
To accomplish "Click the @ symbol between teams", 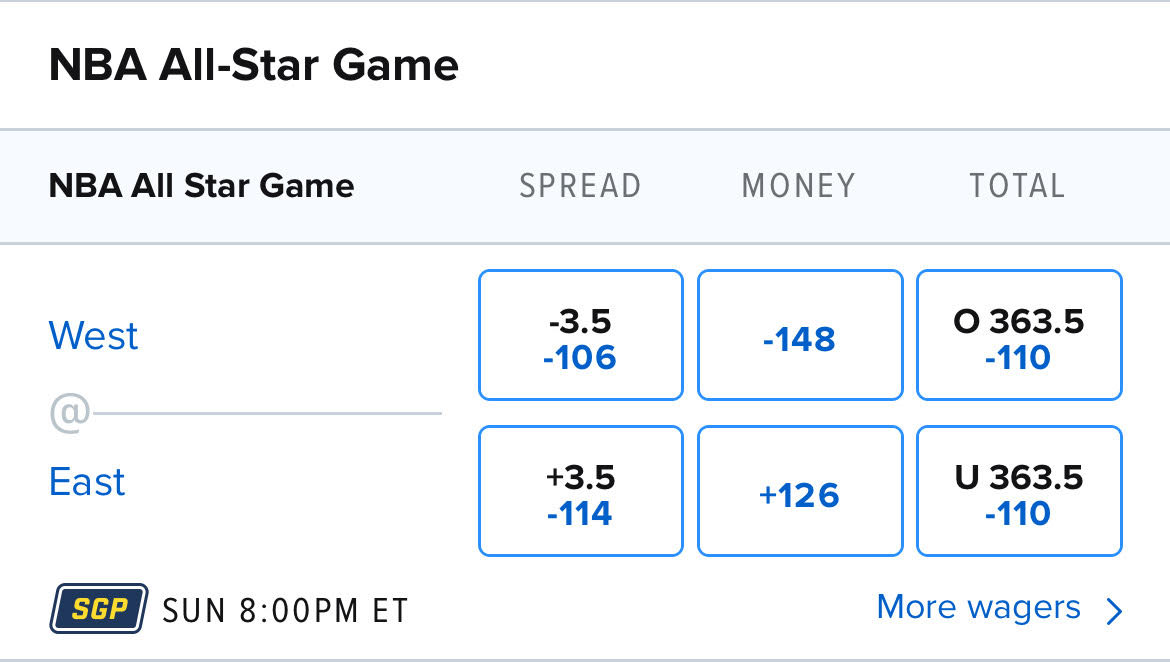I will [69, 413].
